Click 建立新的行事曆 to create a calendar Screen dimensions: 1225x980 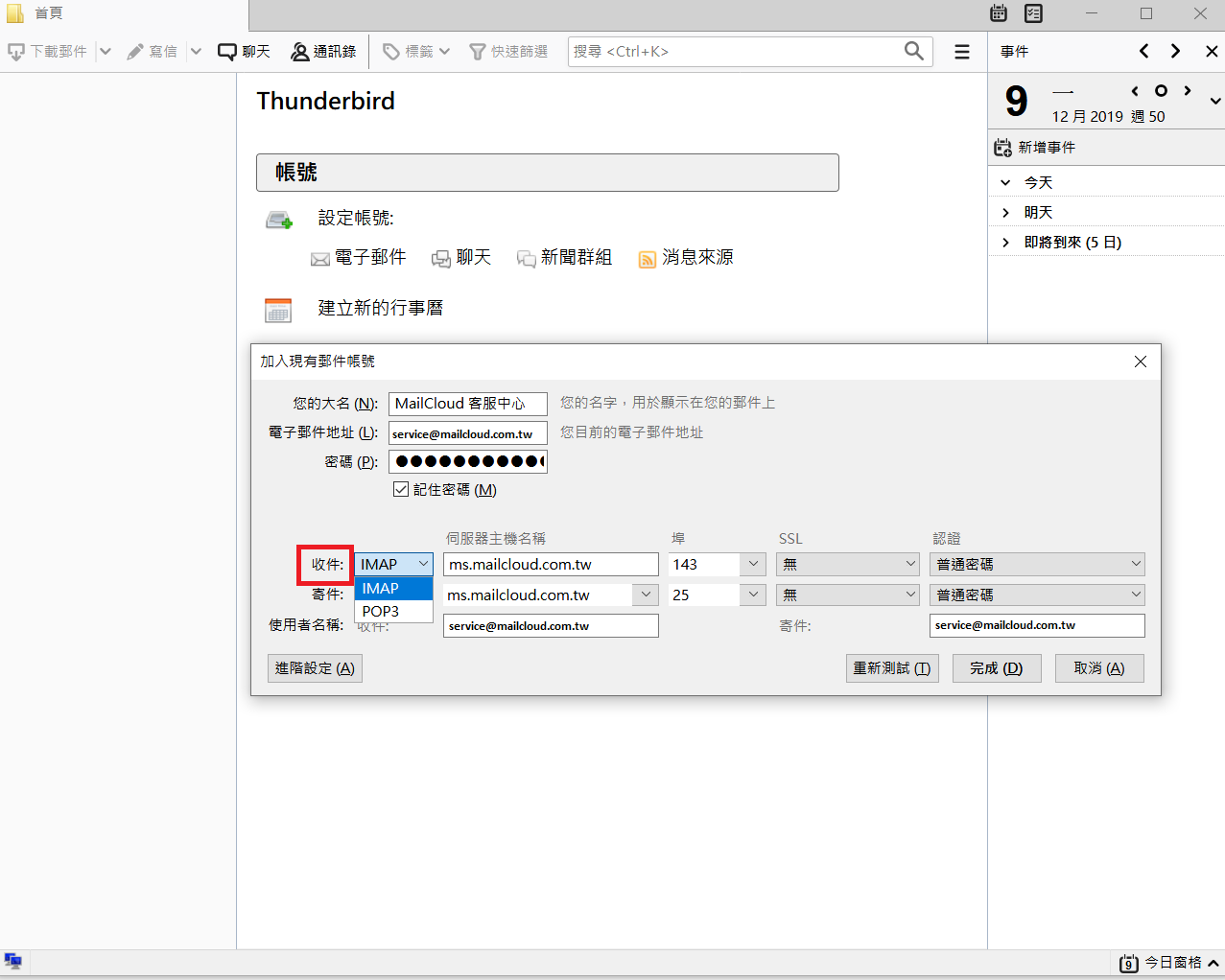click(x=380, y=308)
